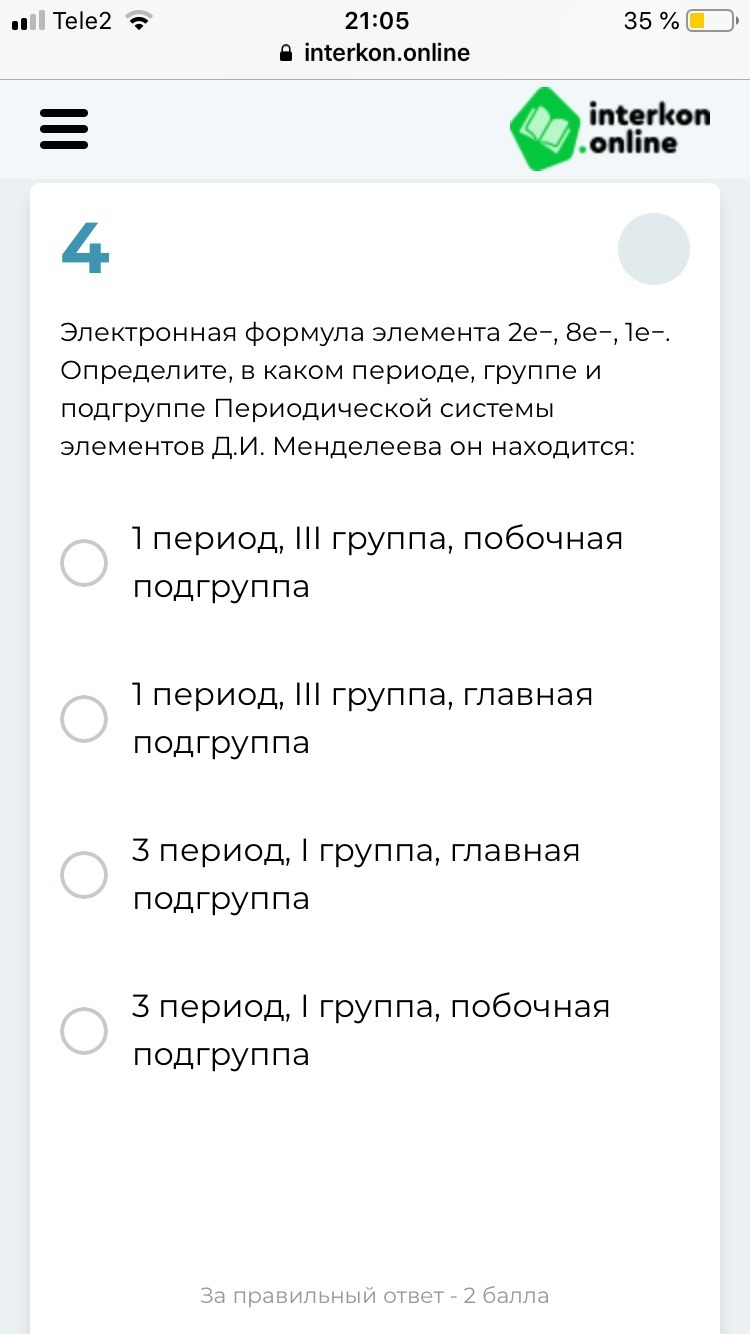Select radio for 1 период, III группа, побочная

[x=84, y=563]
